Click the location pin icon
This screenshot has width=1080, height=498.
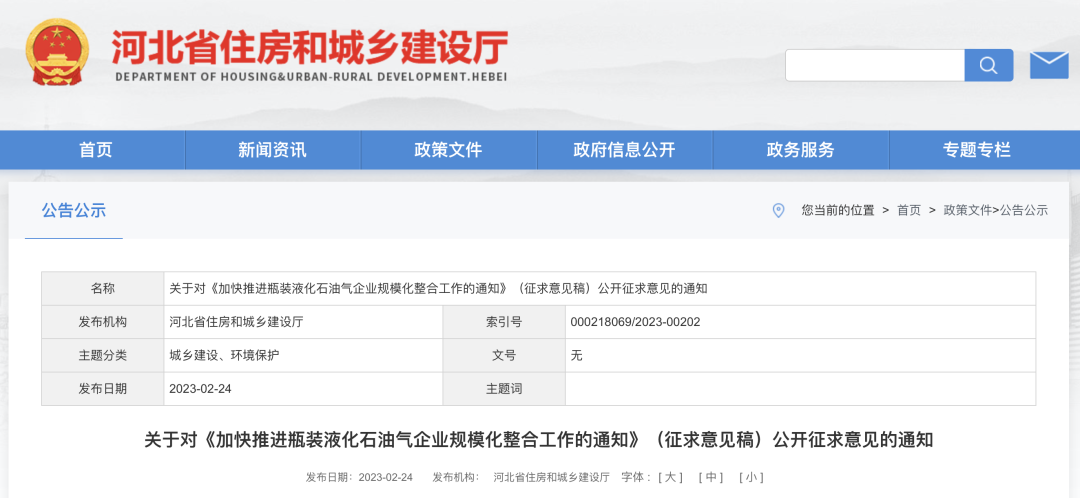click(778, 211)
